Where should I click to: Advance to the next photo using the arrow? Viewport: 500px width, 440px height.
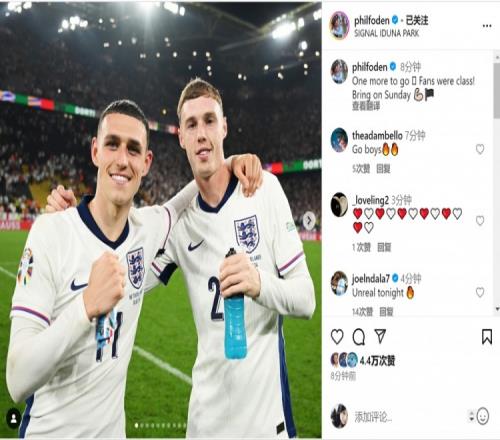pos(309,220)
